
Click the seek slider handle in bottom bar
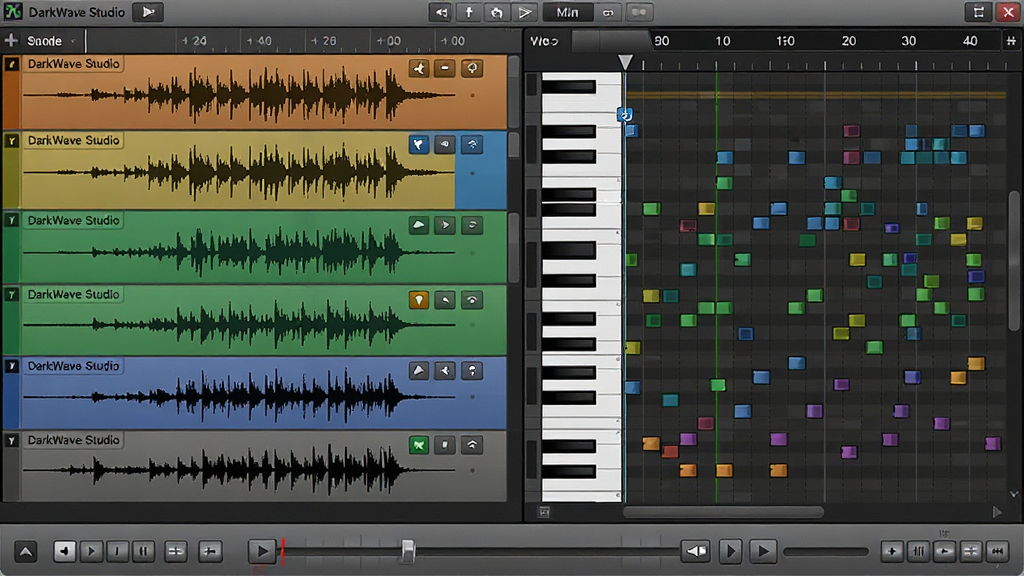pyautogui.click(x=408, y=552)
